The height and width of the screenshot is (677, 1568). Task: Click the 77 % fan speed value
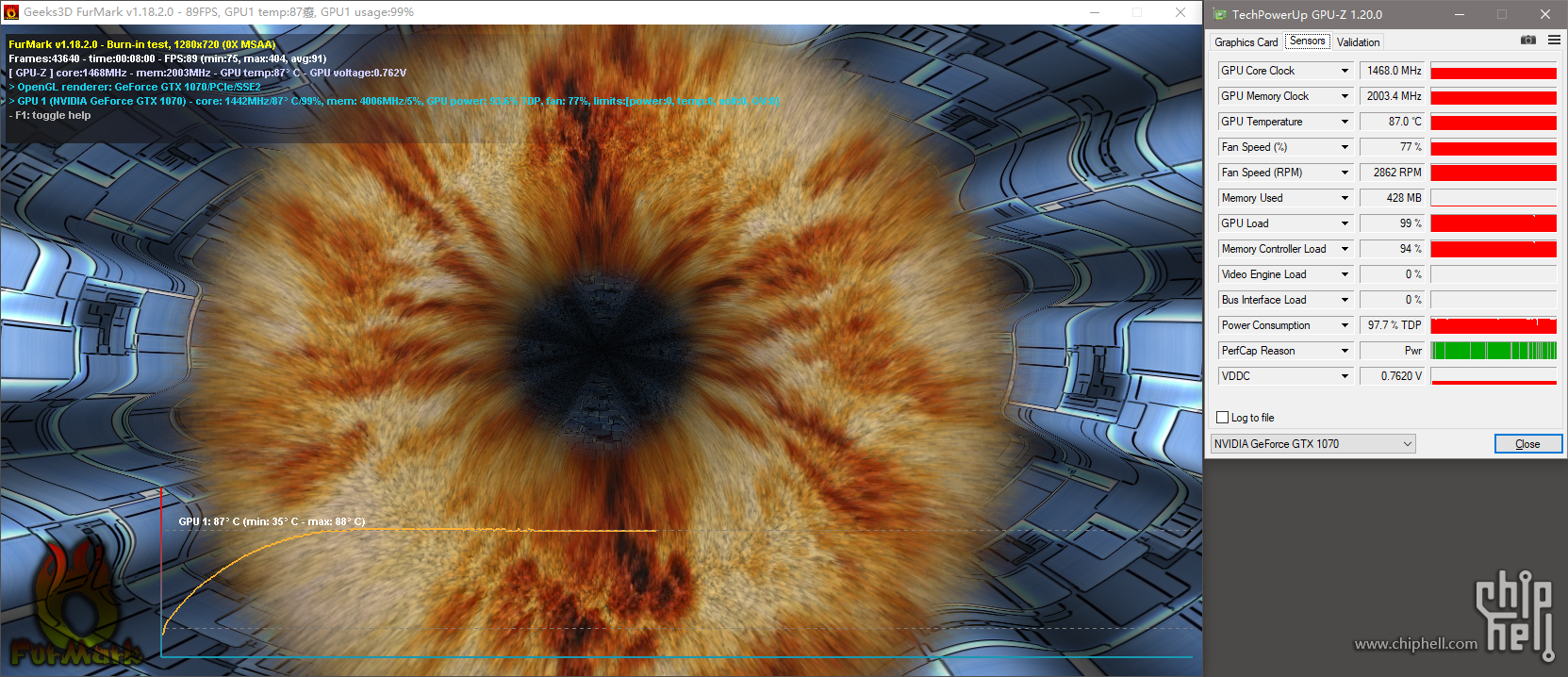tap(1392, 147)
